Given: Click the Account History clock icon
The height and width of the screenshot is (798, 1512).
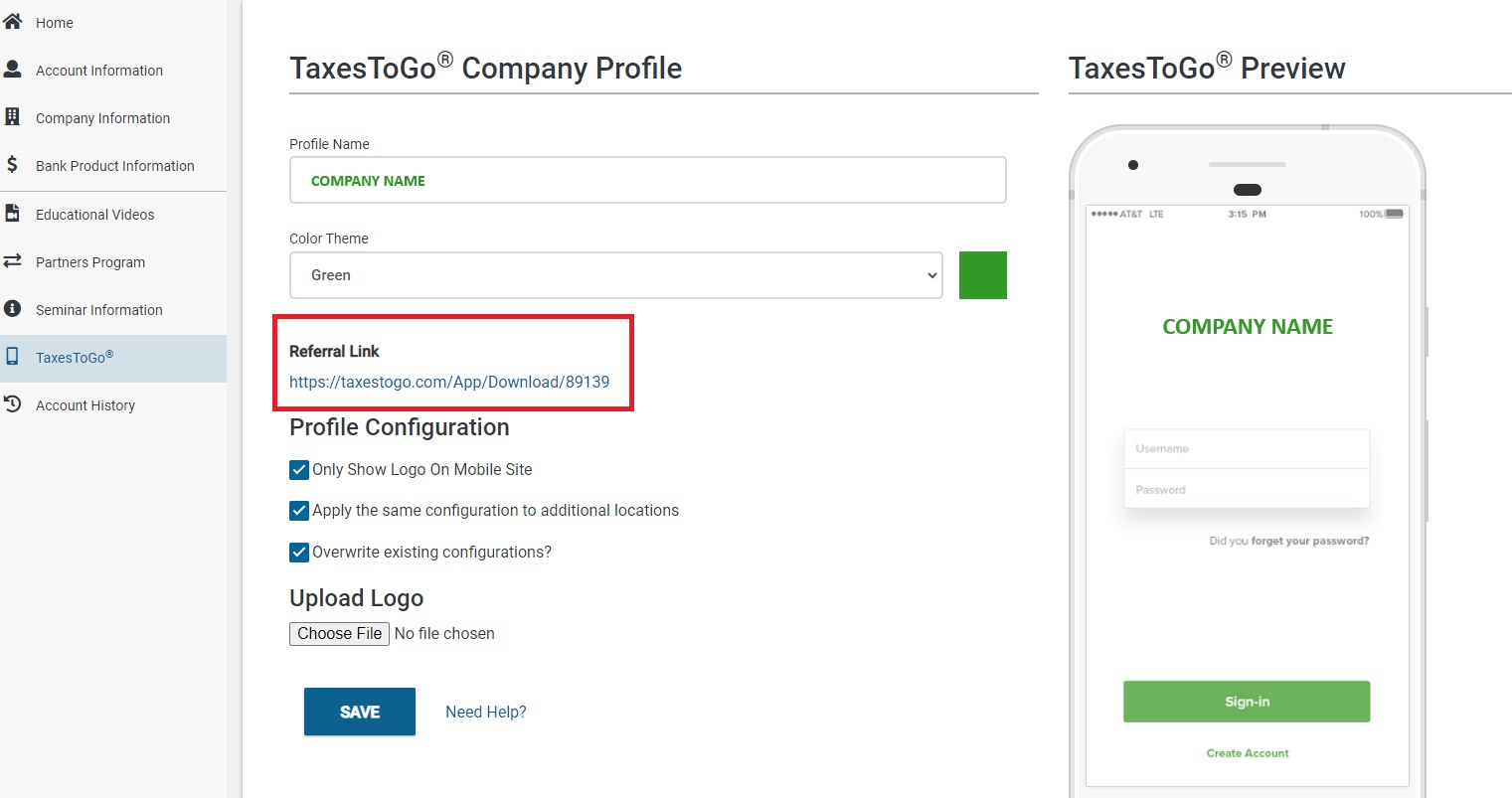Looking at the screenshot, I should (x=12, y=403).
